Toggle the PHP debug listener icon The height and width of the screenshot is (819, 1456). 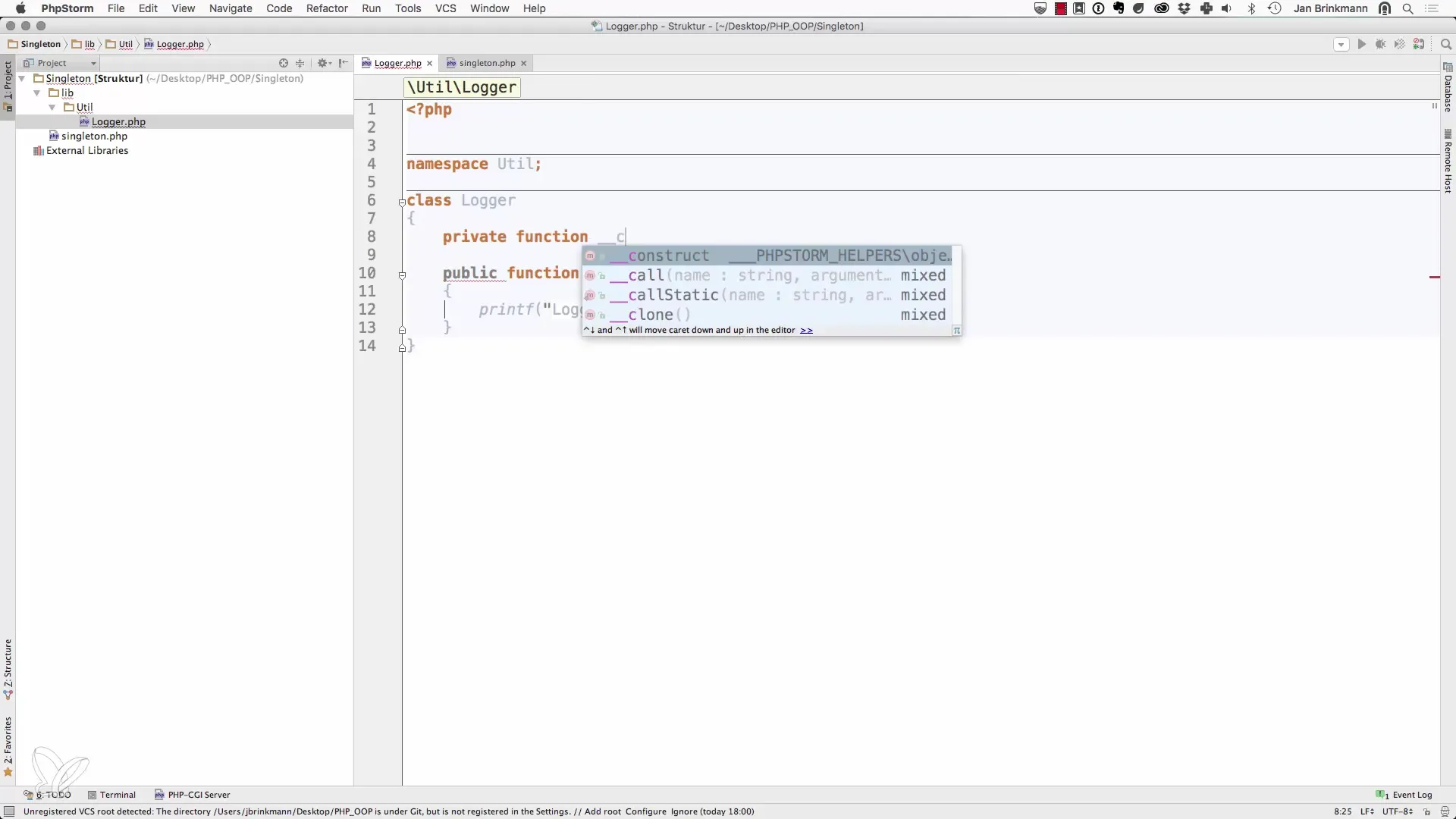[1419, 44]
